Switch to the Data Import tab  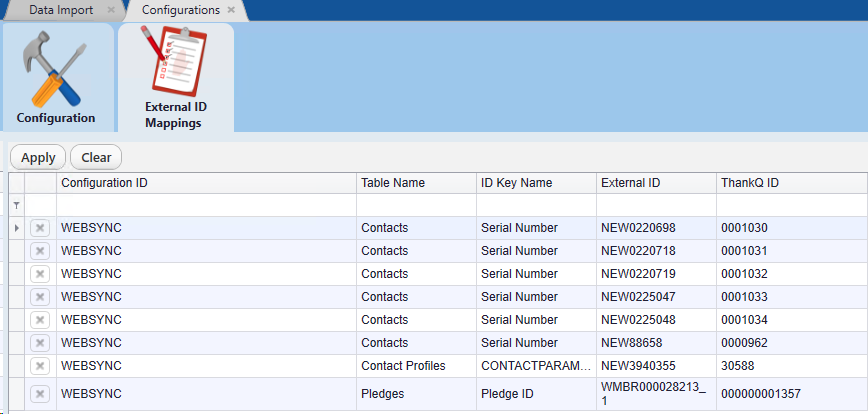pyautogui.click(x=61, y=10)
